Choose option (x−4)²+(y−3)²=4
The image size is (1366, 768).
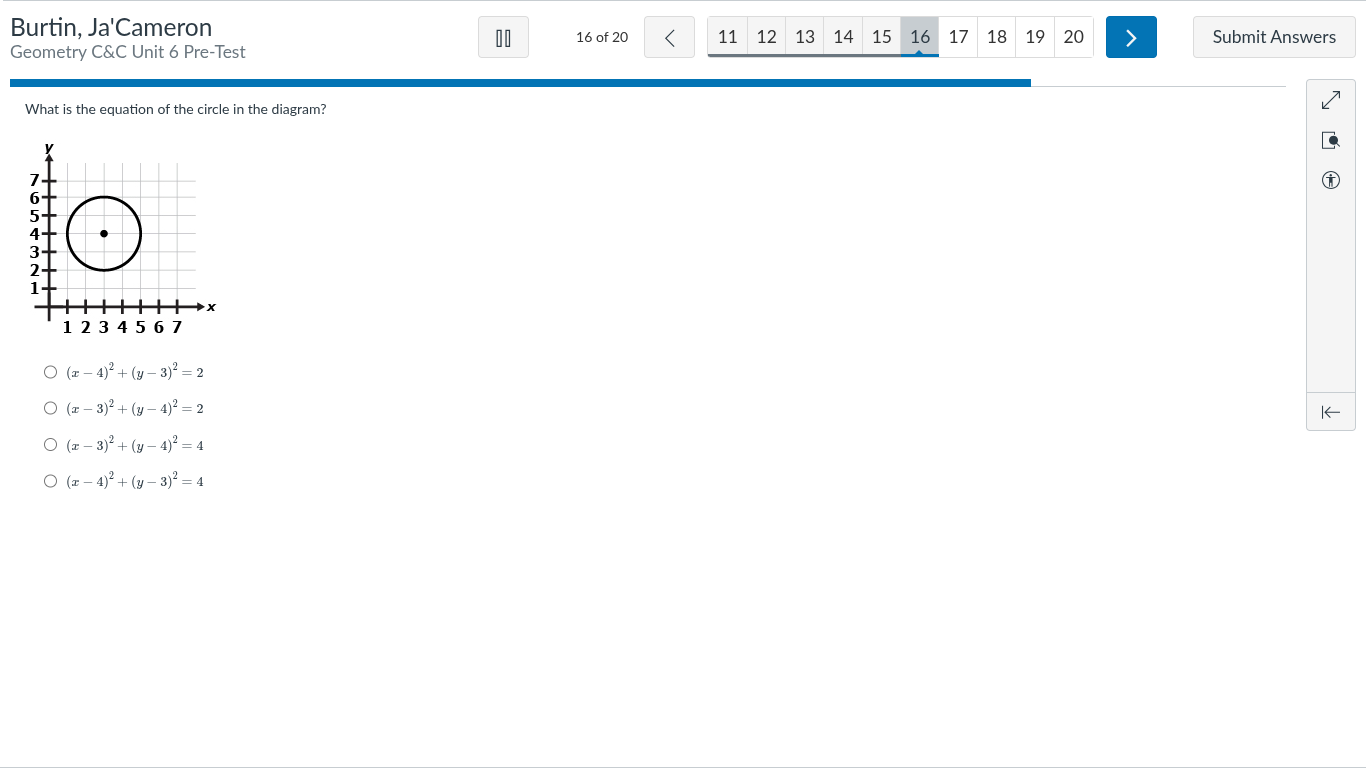50,481
